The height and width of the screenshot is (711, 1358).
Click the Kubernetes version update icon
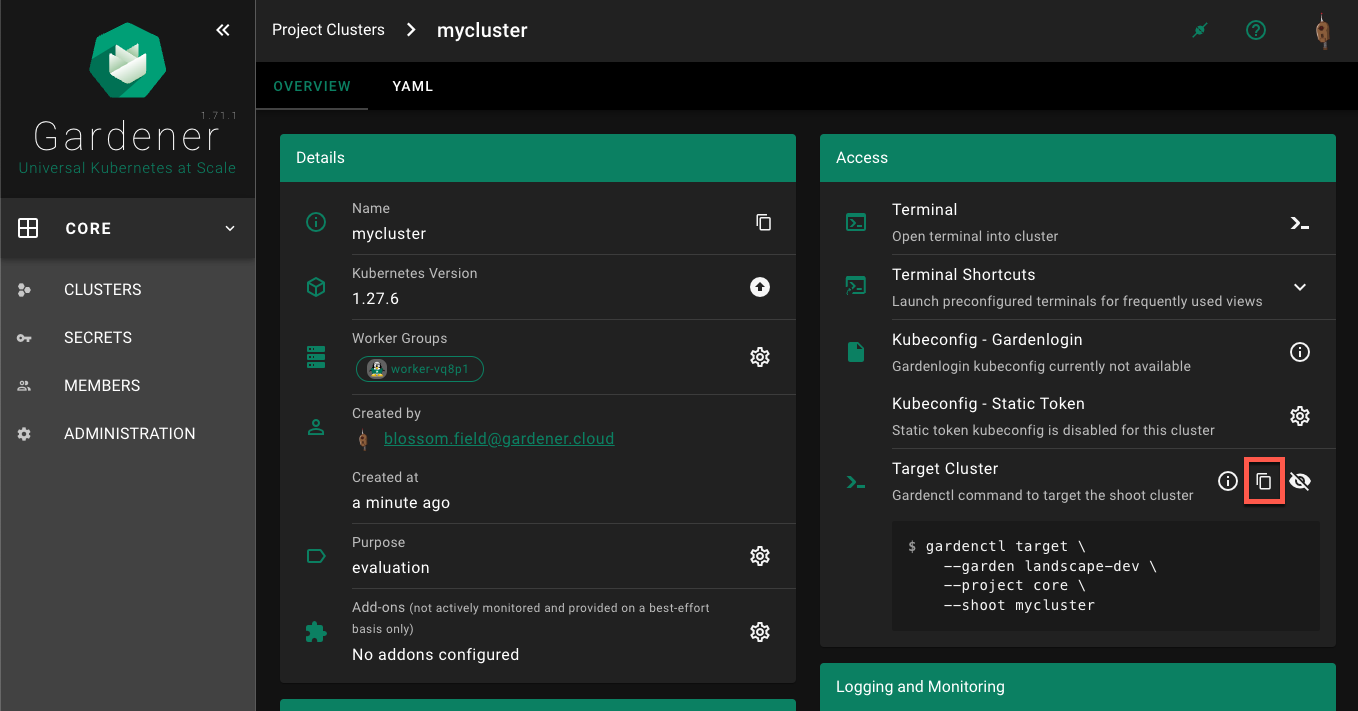[x=760, y=287]
